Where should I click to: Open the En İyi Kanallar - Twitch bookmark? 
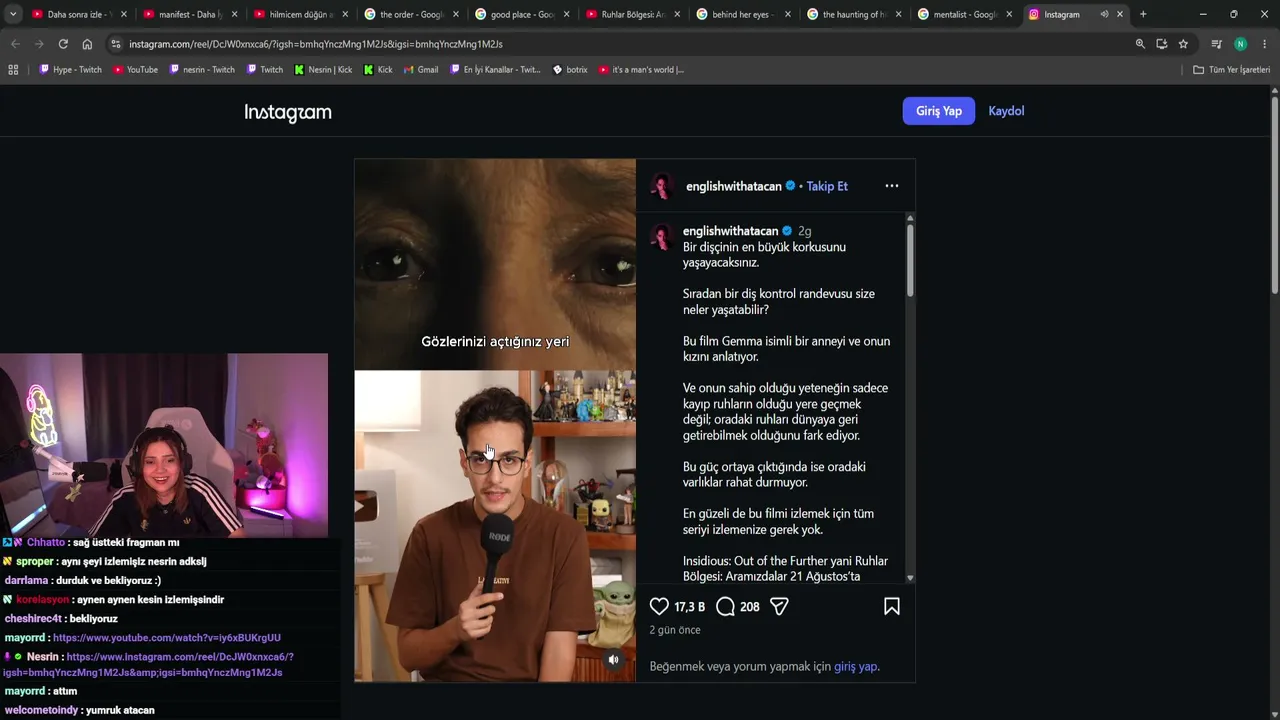click(495, 70)
